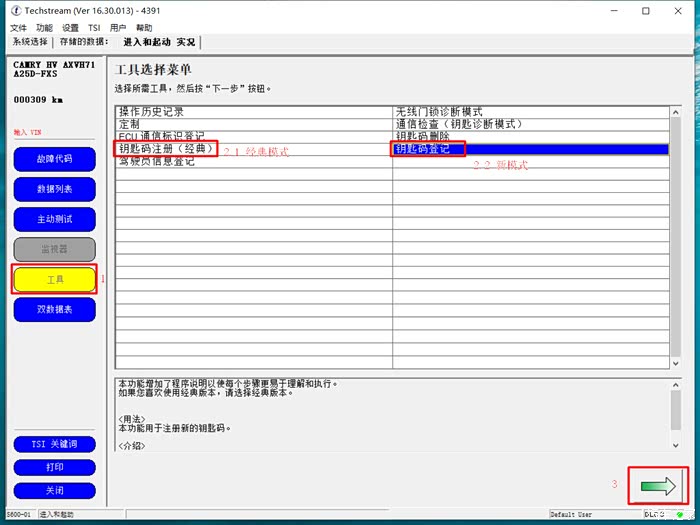This screenshot has width=700, height=525.
Task: Click the TSI 关键词 button
Action: coord(54,444)
